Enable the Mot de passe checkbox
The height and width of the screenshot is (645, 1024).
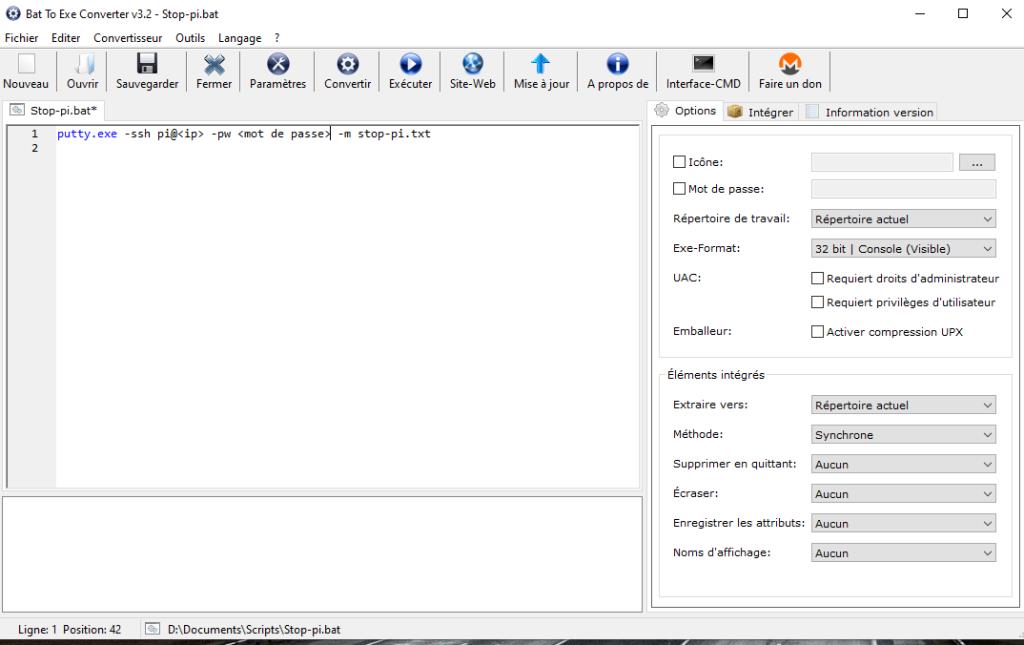pyautogui.click(x=679, y=189)
